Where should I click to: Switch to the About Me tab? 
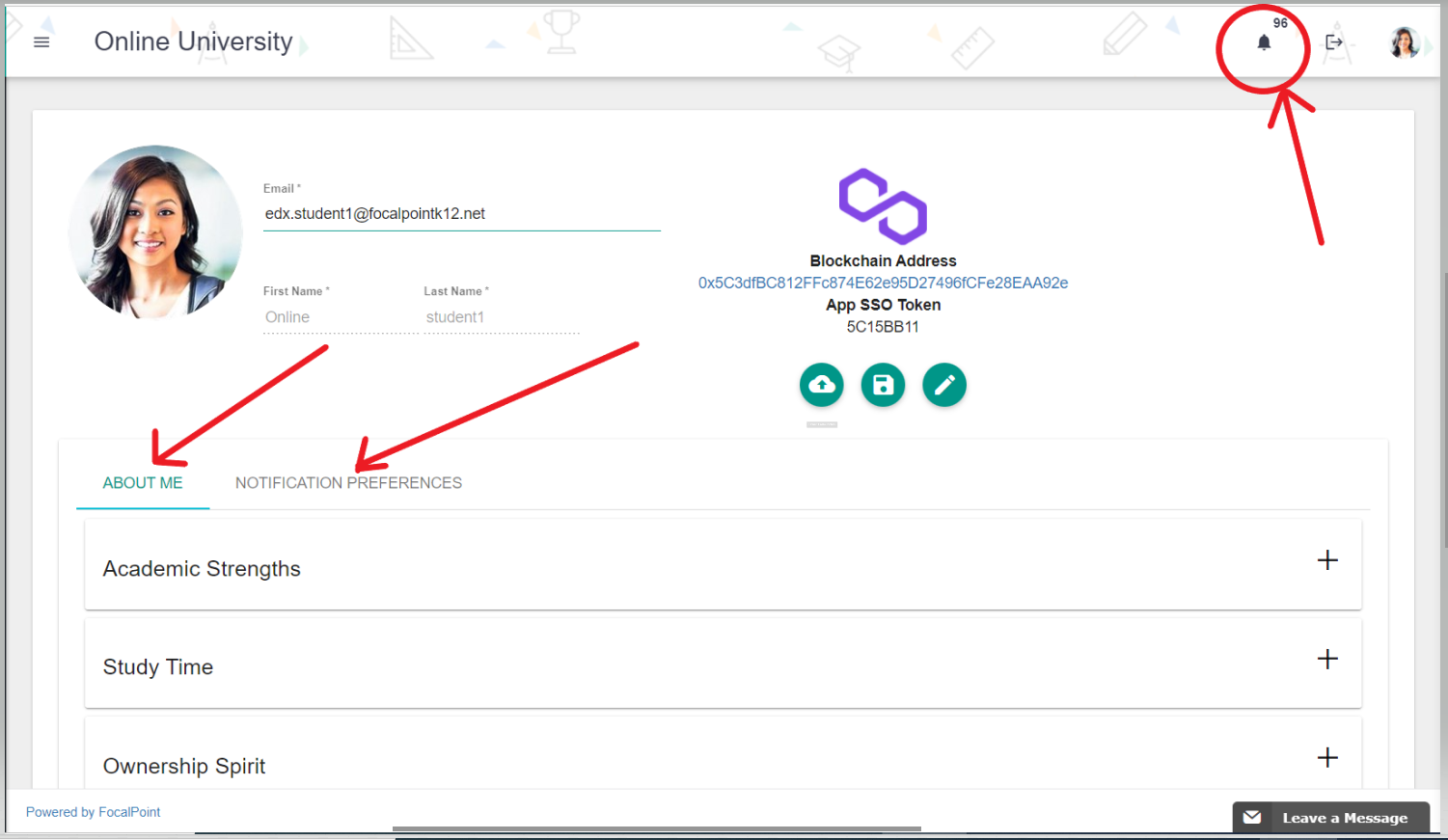click(143, 483)
